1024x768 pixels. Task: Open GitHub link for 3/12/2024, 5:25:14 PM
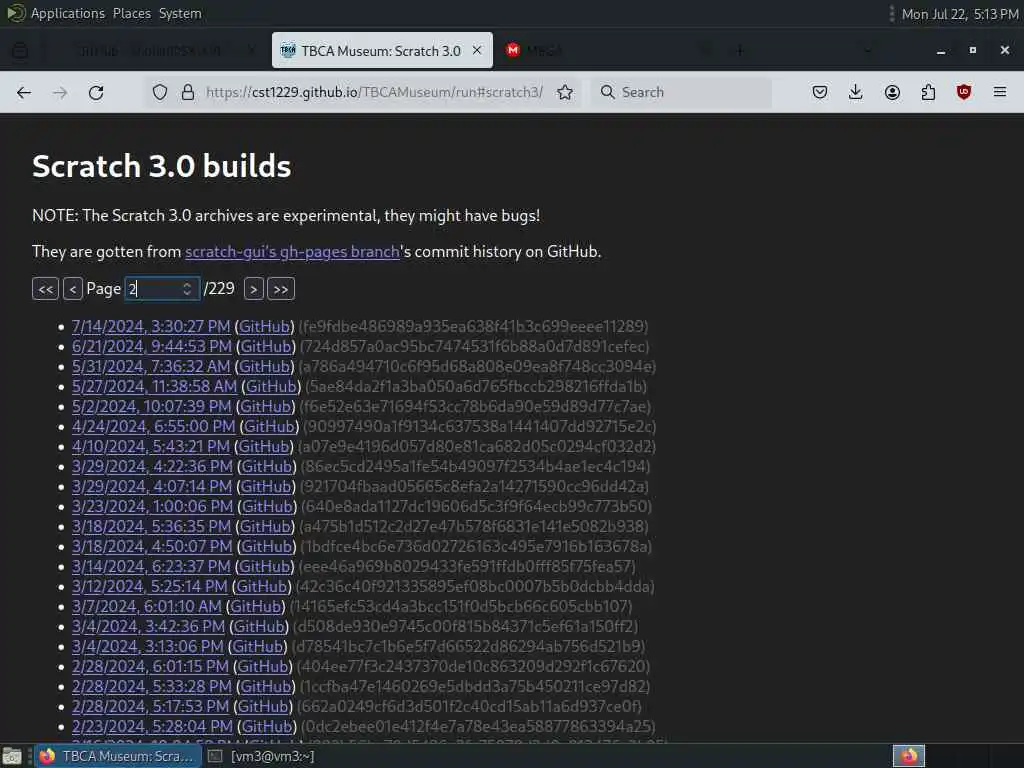point(262,586)
